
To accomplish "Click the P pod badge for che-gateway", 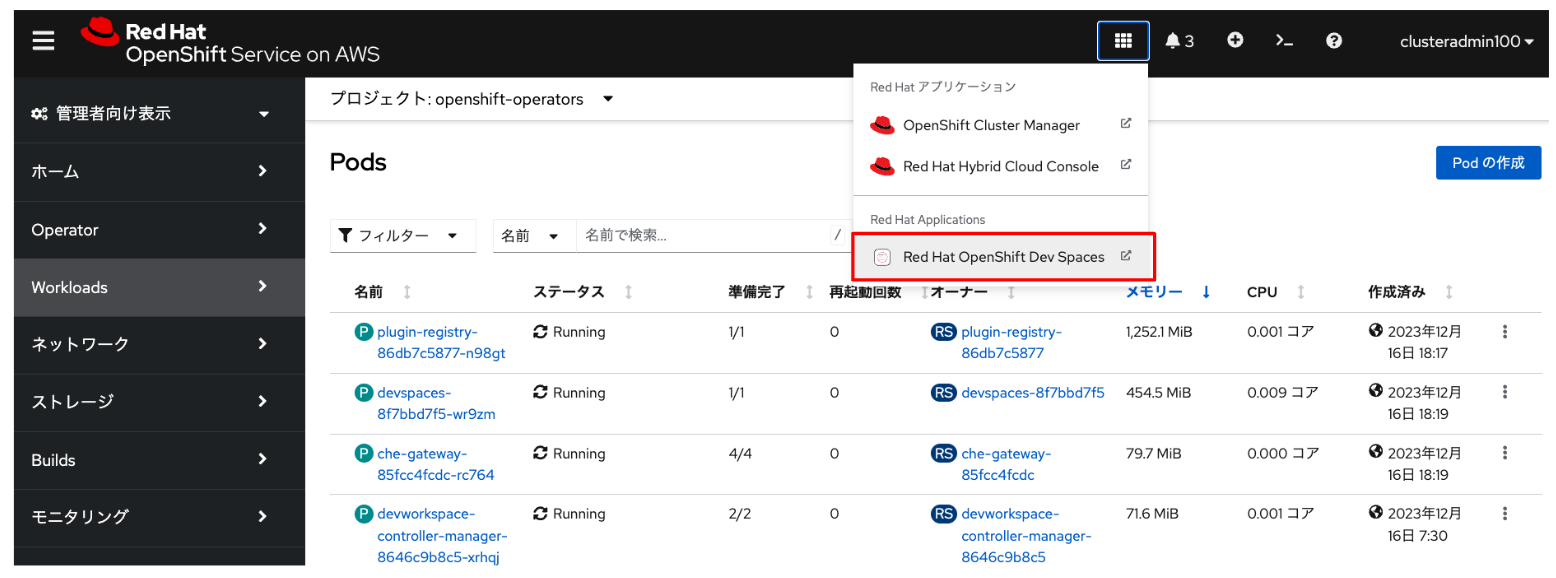I will (x=363, y=453).
